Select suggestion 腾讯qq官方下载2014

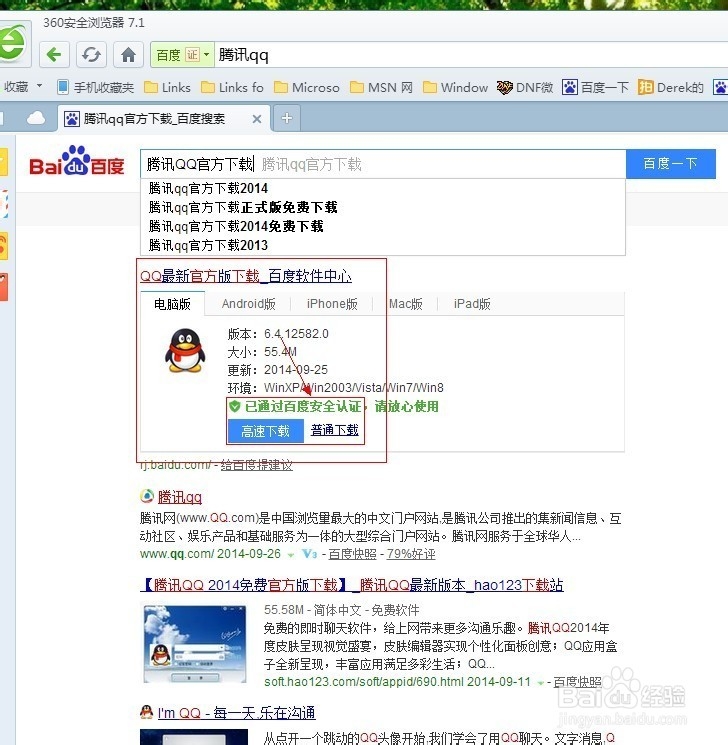click(x=383, y=188)
